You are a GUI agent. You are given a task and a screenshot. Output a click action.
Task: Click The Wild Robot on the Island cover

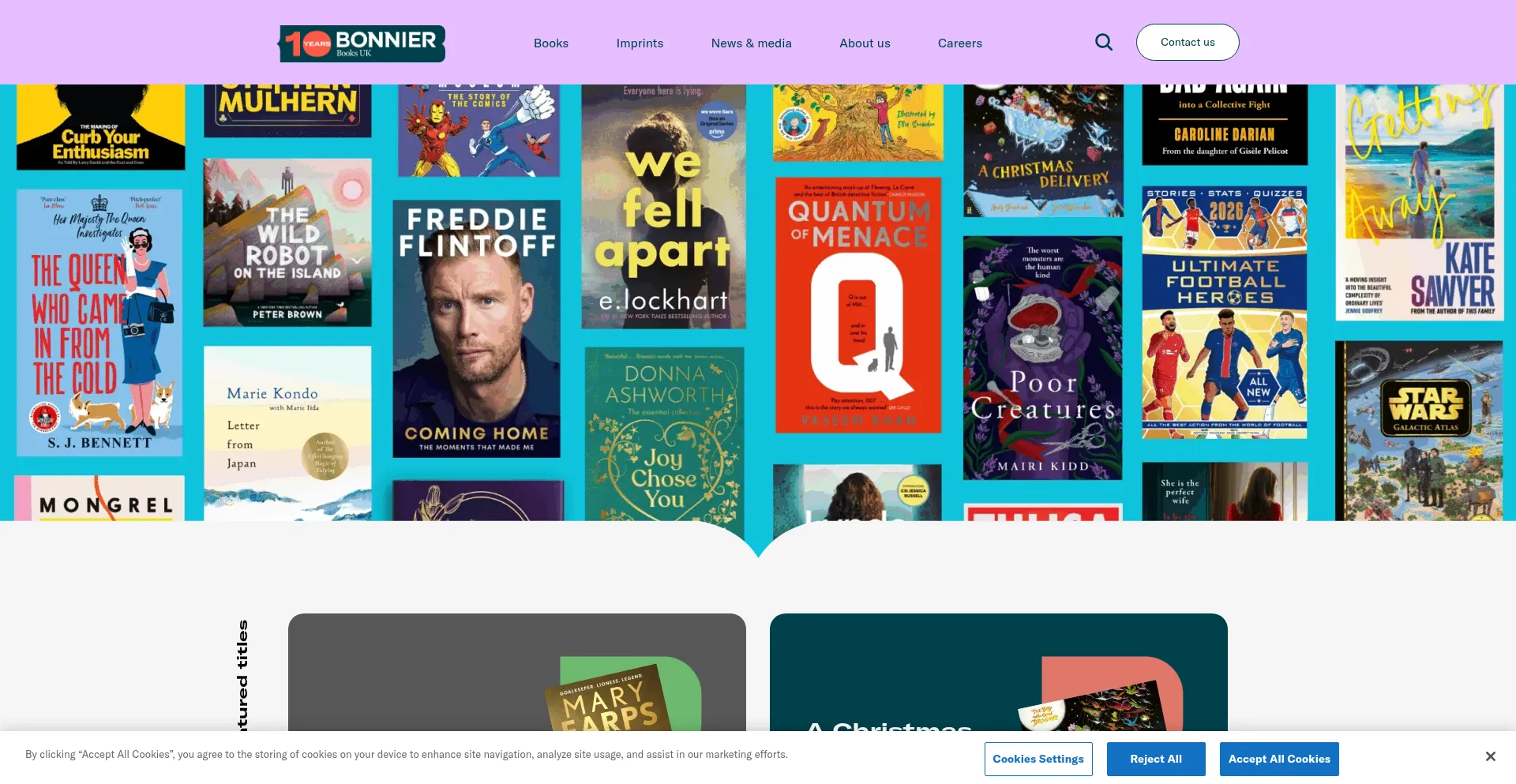[287, 242]
